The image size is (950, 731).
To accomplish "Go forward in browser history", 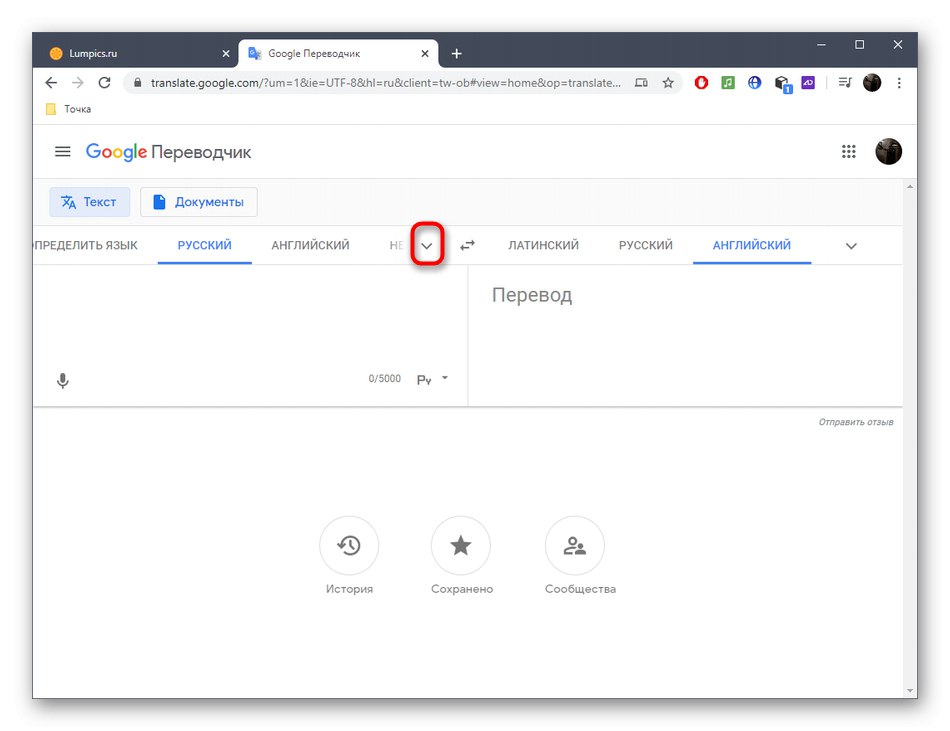I will [78, 82].
